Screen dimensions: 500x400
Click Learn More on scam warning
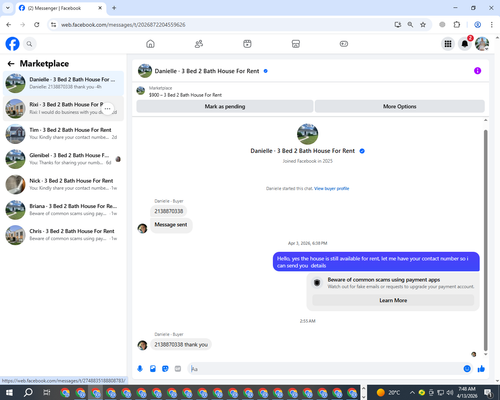click(x=393, y=300)
